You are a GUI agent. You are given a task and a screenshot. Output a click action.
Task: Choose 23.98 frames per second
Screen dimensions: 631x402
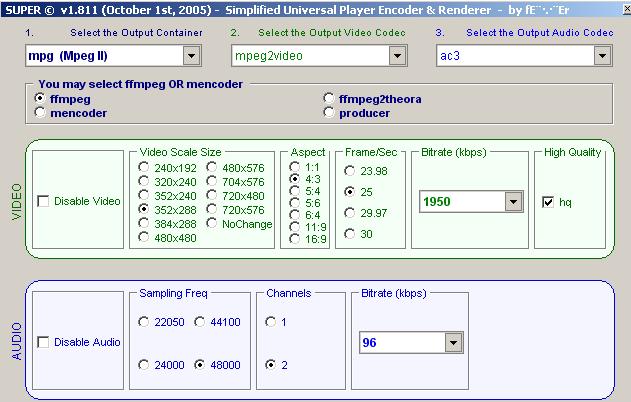349,171
